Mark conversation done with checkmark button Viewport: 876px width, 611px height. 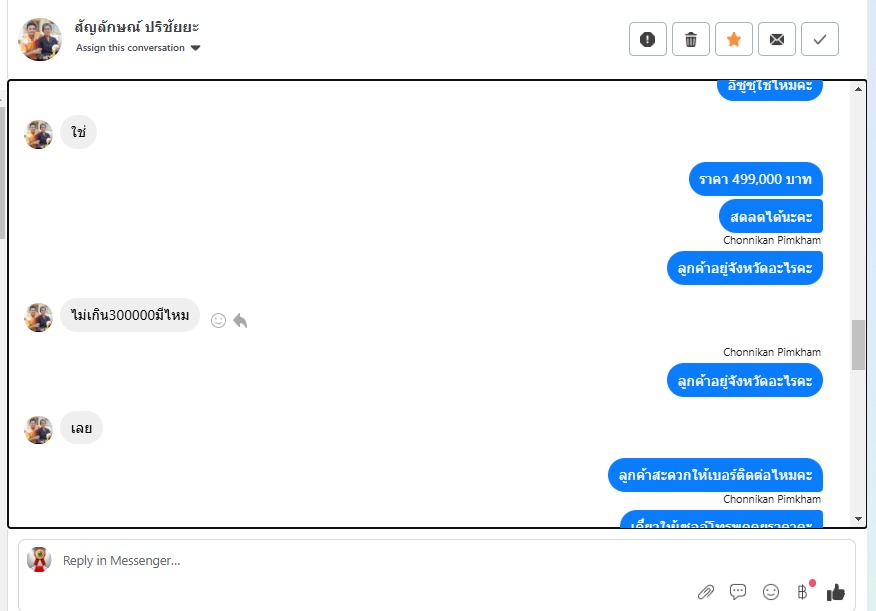820,39
